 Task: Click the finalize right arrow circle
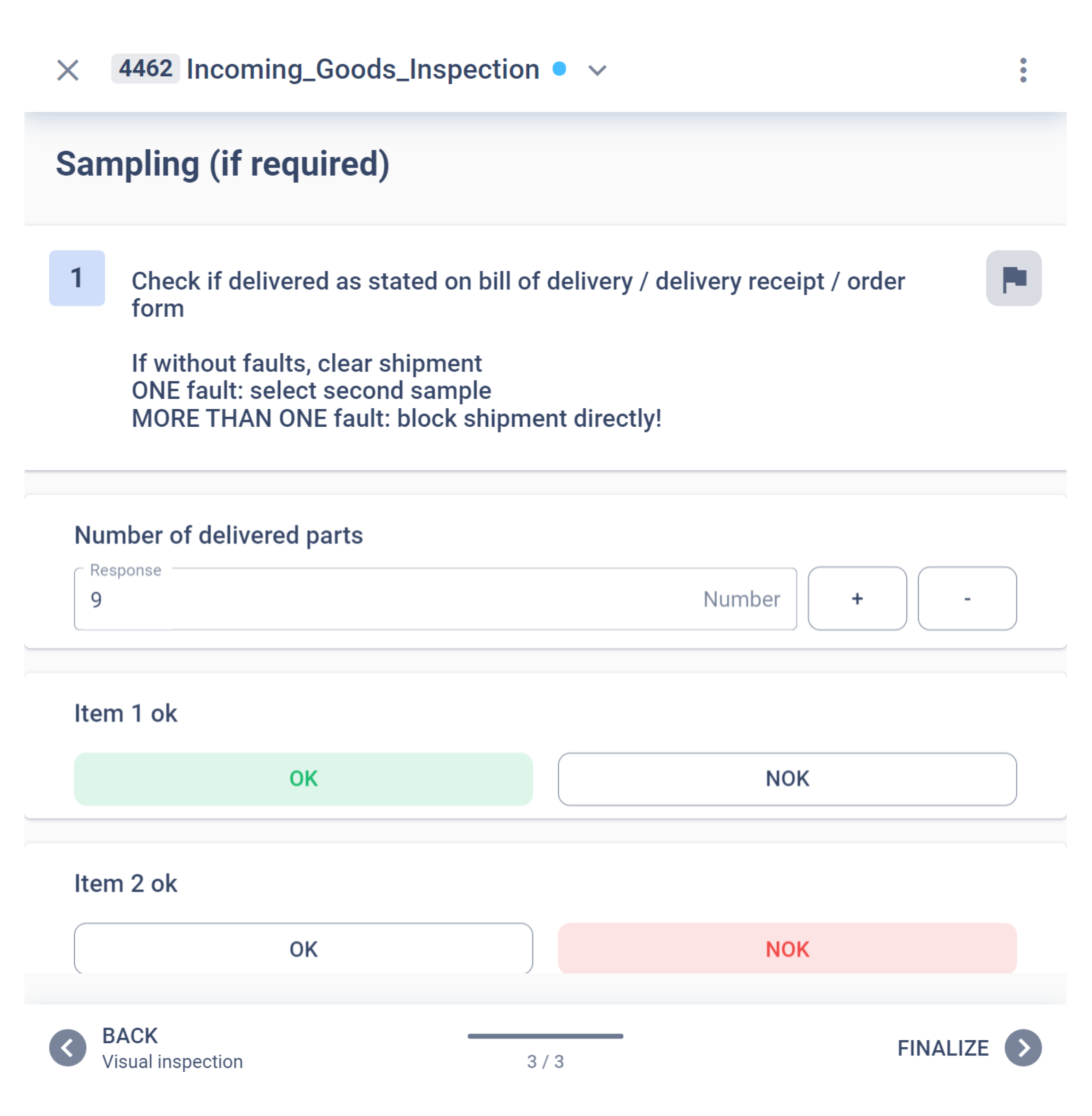(1023, 1048)
